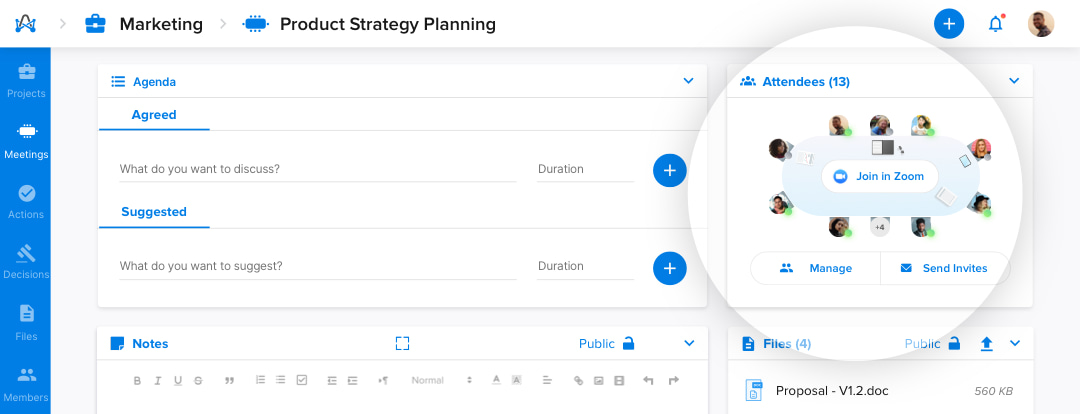Open the notifications bell
The height and width of the screenshot is (414, 1080).
[x=995, y=24]
